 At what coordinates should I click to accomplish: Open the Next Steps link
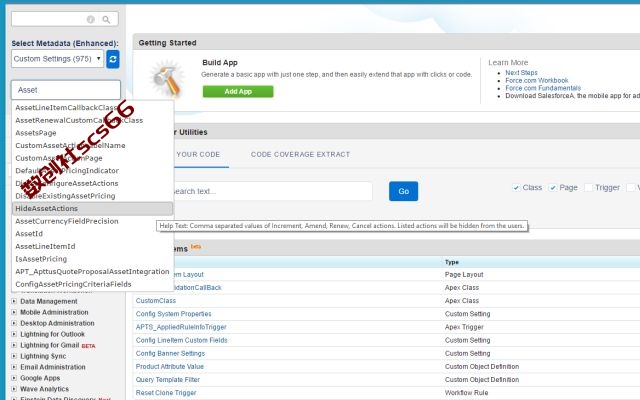[x=521, y=73]
